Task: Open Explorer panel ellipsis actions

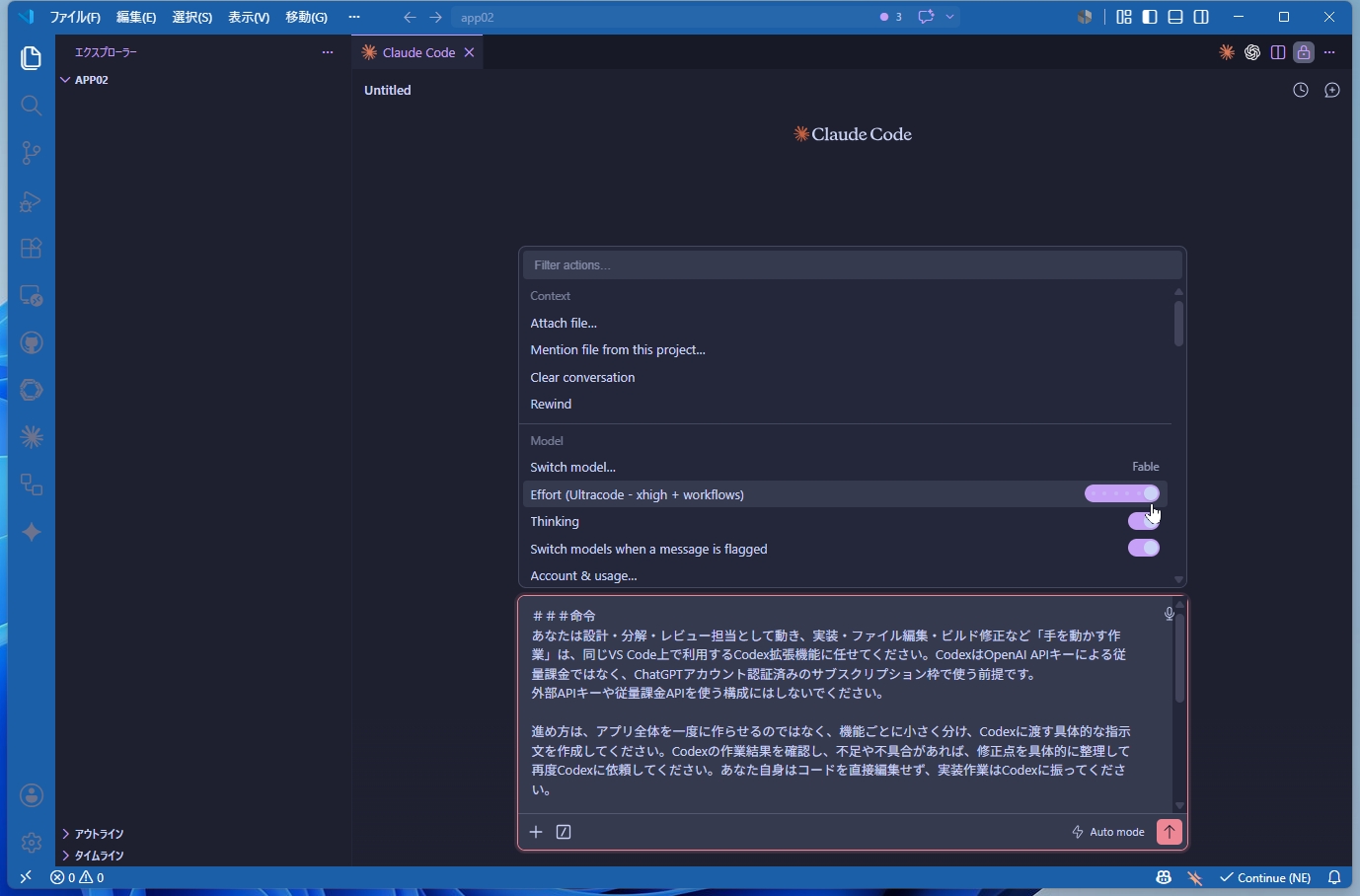Action: [328, 52]
